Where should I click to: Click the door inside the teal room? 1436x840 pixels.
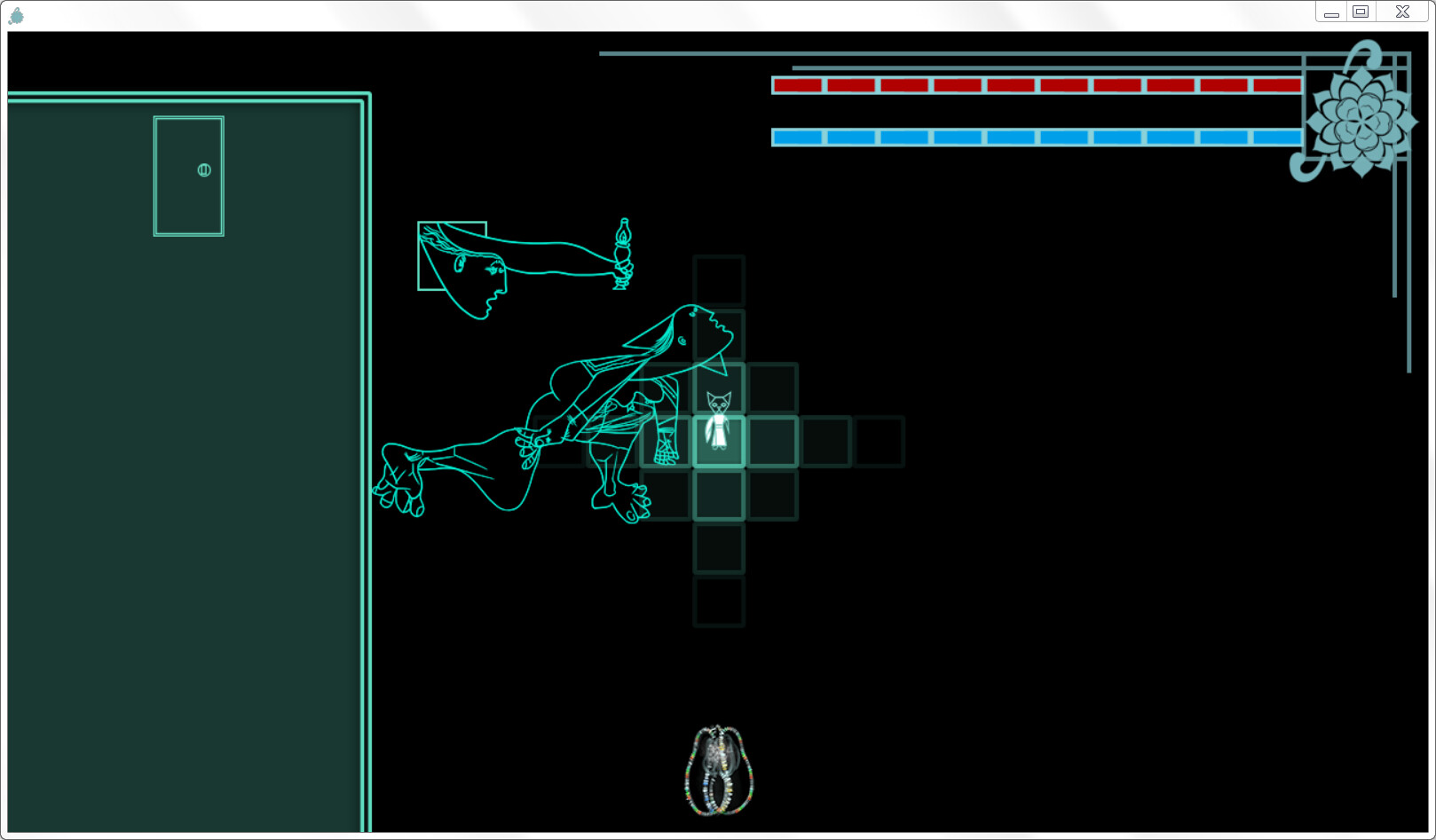pos(187,176)
